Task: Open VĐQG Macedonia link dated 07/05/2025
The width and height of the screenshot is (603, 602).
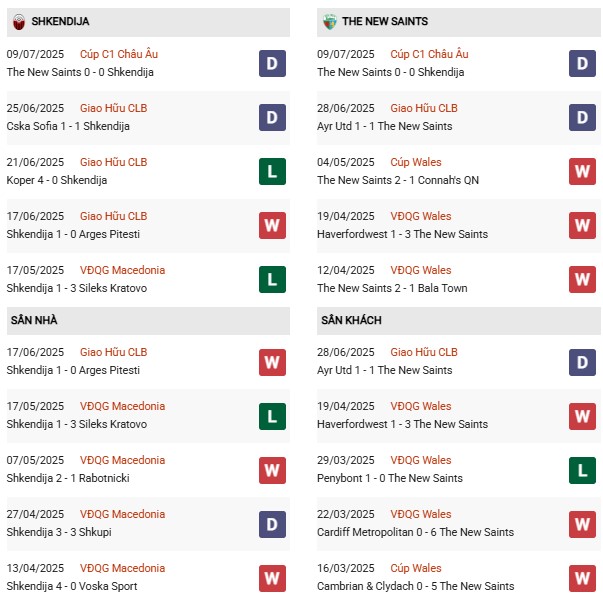Action: [x=123, y=460]
